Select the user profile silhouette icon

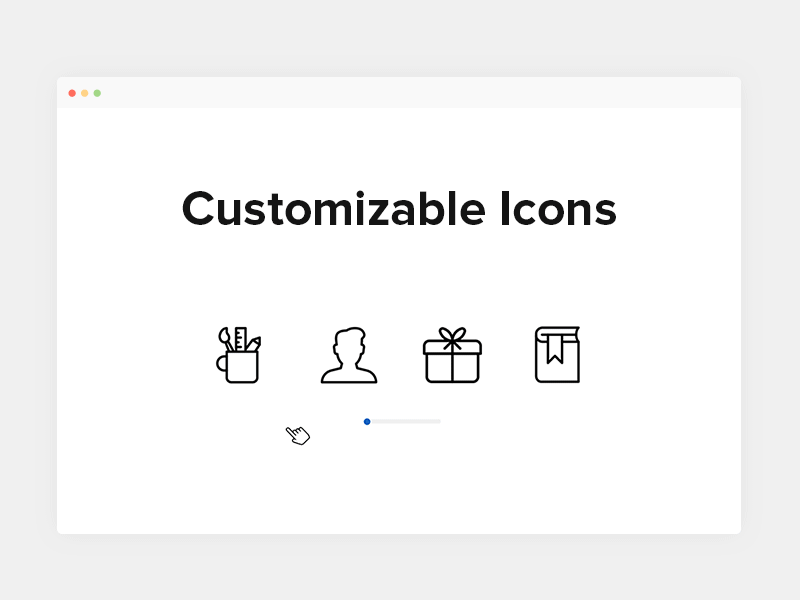coord(349,355)
